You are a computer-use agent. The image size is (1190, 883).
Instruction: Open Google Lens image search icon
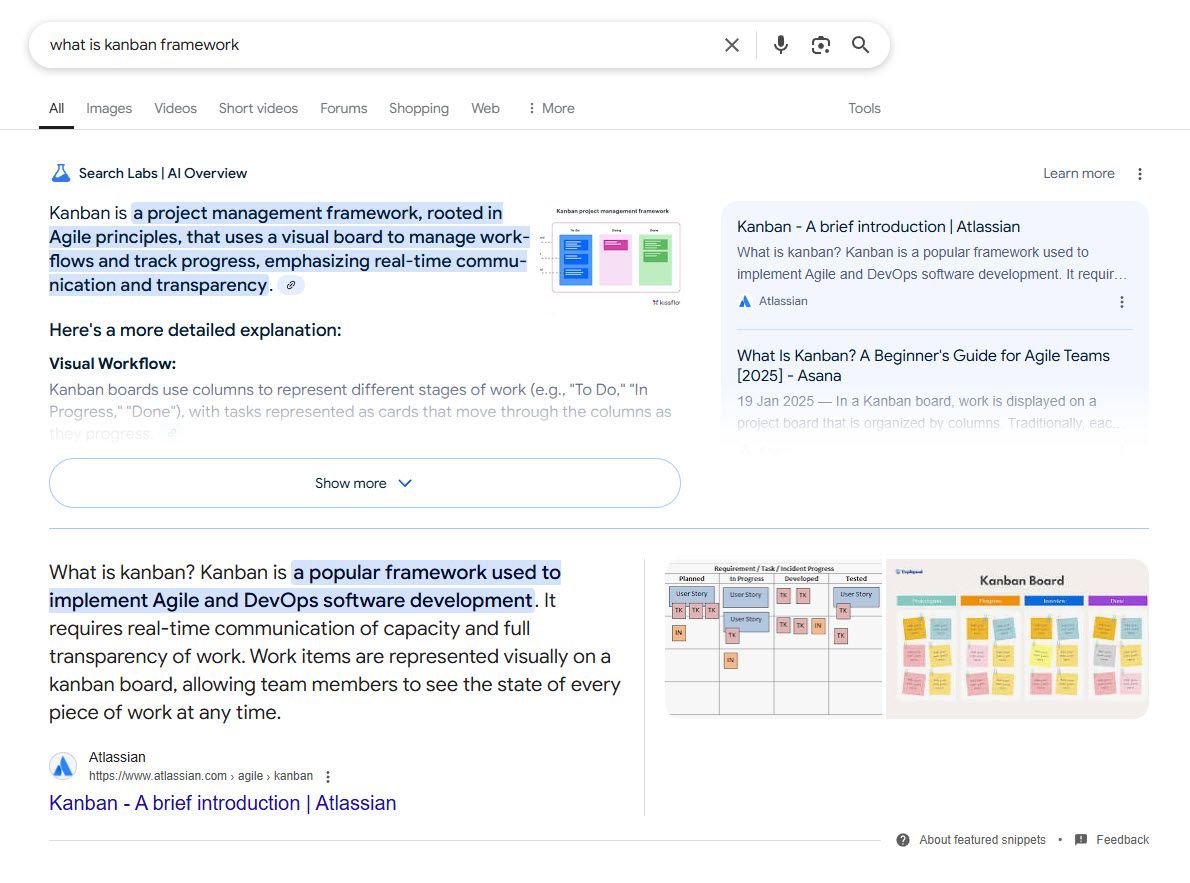[x=820, y=45]
